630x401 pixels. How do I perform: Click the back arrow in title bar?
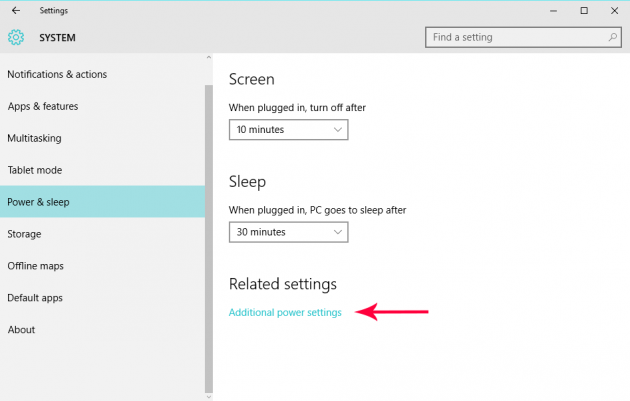[15, 10]
